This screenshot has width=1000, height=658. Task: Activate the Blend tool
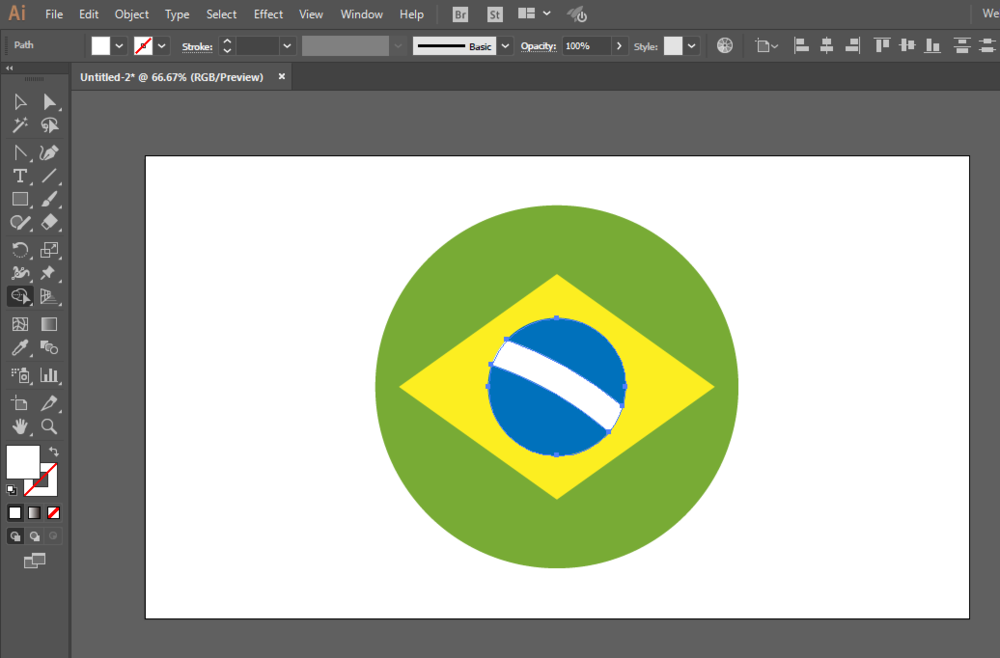49,347
